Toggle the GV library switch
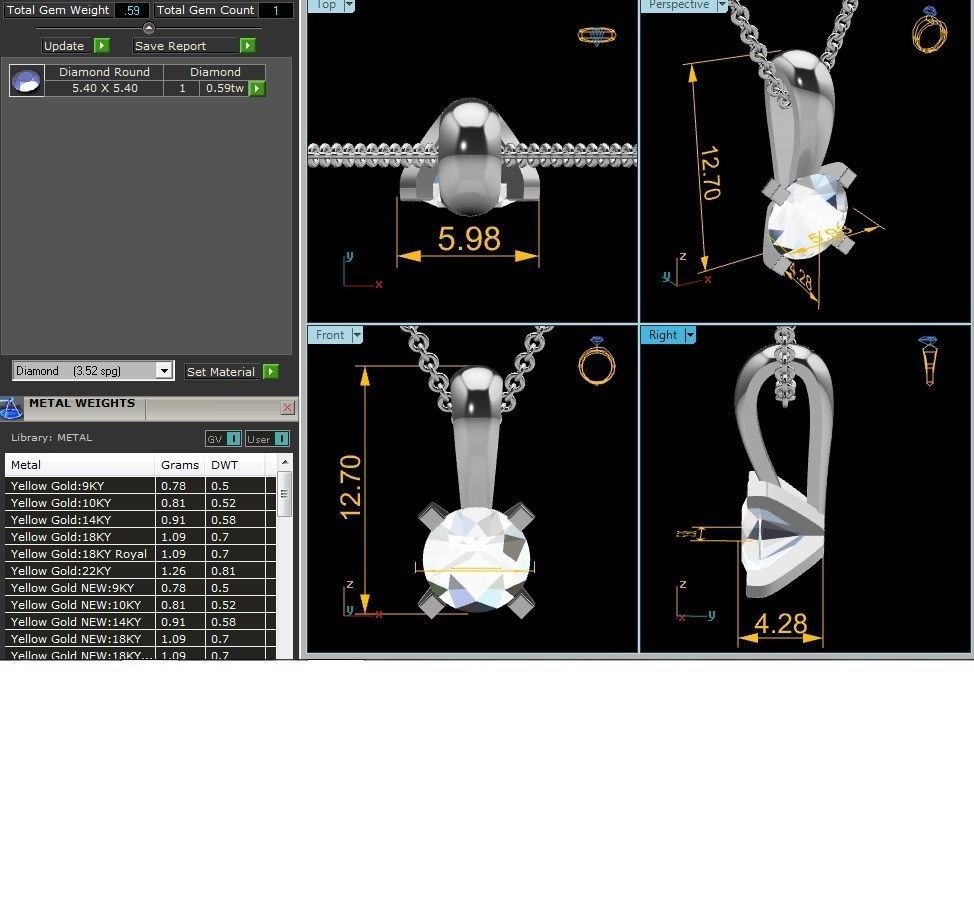This screenshot has height=918, width=974. (x=234, y=439)
